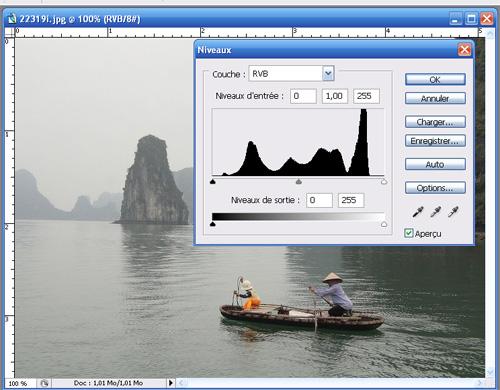Image resolution: width=500 pixels, height=390 pixels.
Task: Click the horizontal scrollbar right arrow
Action: click(x=480, y=383)
